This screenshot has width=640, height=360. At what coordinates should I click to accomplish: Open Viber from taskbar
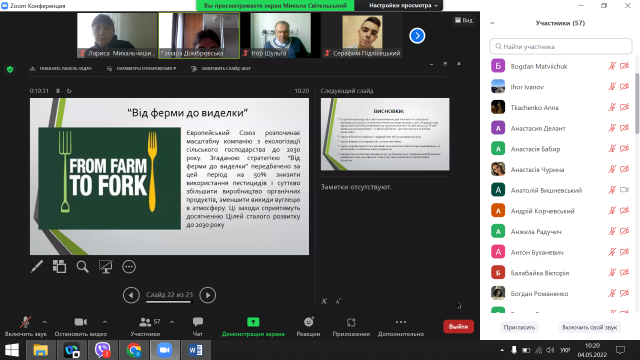[102, 350]
